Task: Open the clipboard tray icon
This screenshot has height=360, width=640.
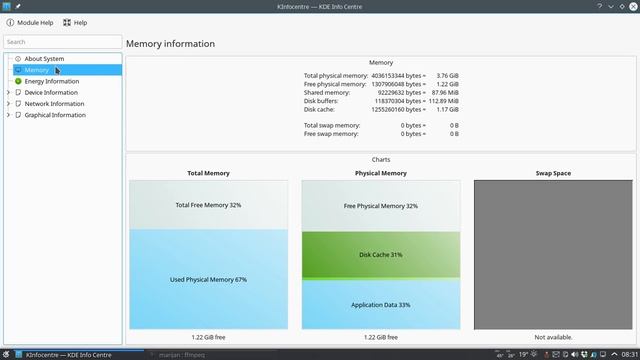Action: (566, 354)
